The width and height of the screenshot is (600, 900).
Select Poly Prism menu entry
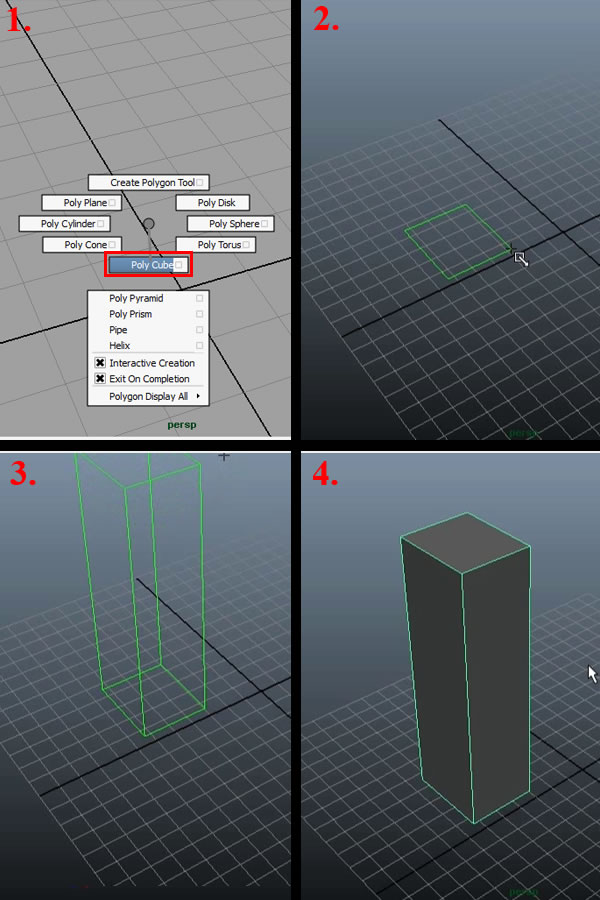(131, 314)
